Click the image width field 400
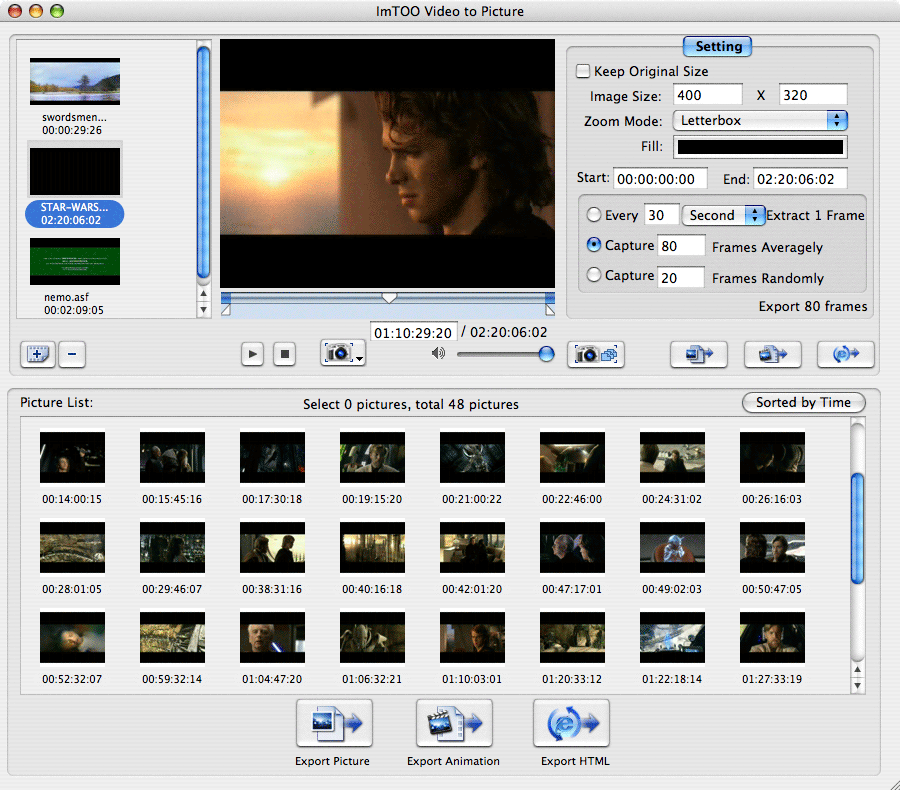 pos(708,95)
